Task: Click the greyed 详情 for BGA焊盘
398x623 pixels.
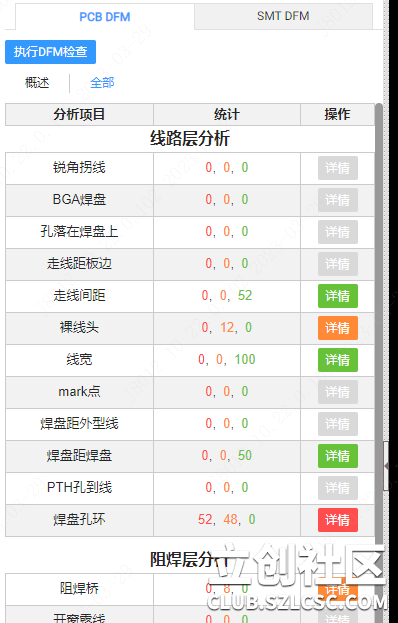Action: coord(338,200)
